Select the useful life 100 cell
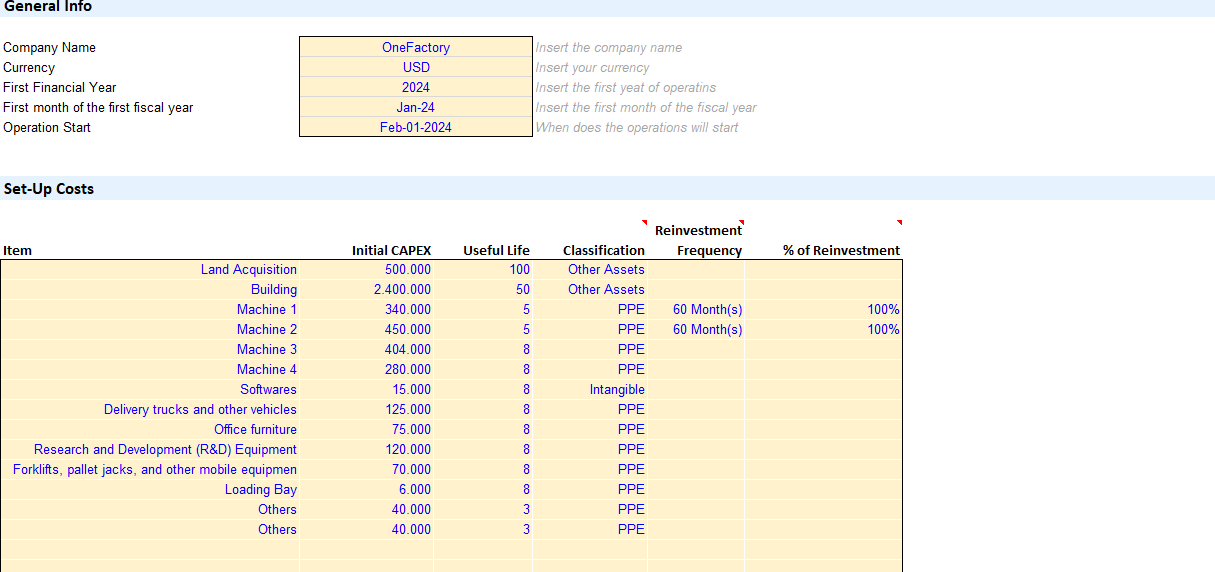This screenshot has width=1215, height=572. point(484,269)
